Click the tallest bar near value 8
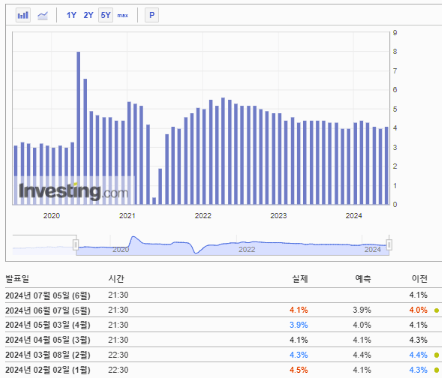The height and width of the screenshot is (378, 442). point(78,128)
